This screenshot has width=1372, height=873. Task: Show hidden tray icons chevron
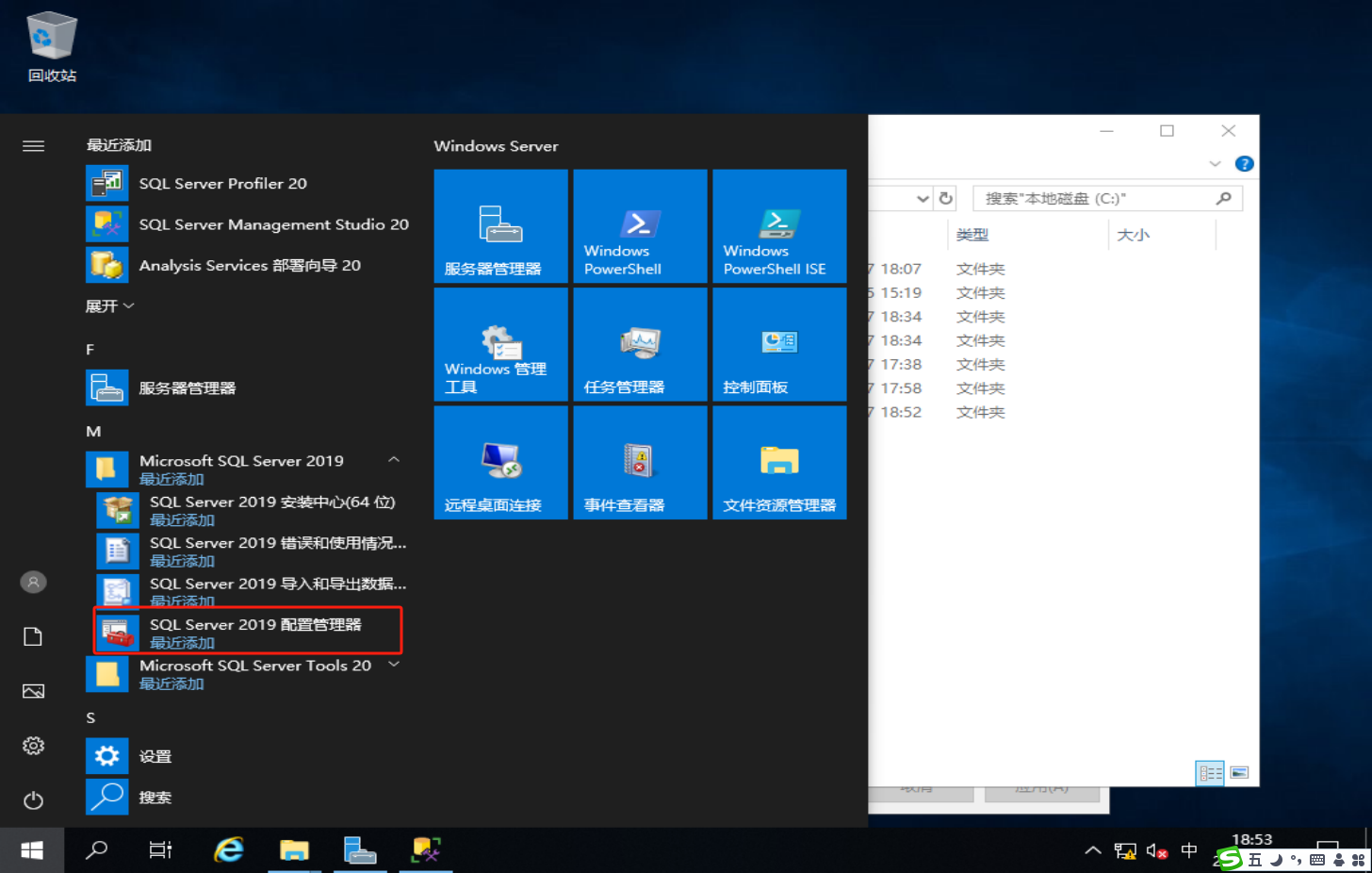pyautogui.click(x=1093, y=850)
